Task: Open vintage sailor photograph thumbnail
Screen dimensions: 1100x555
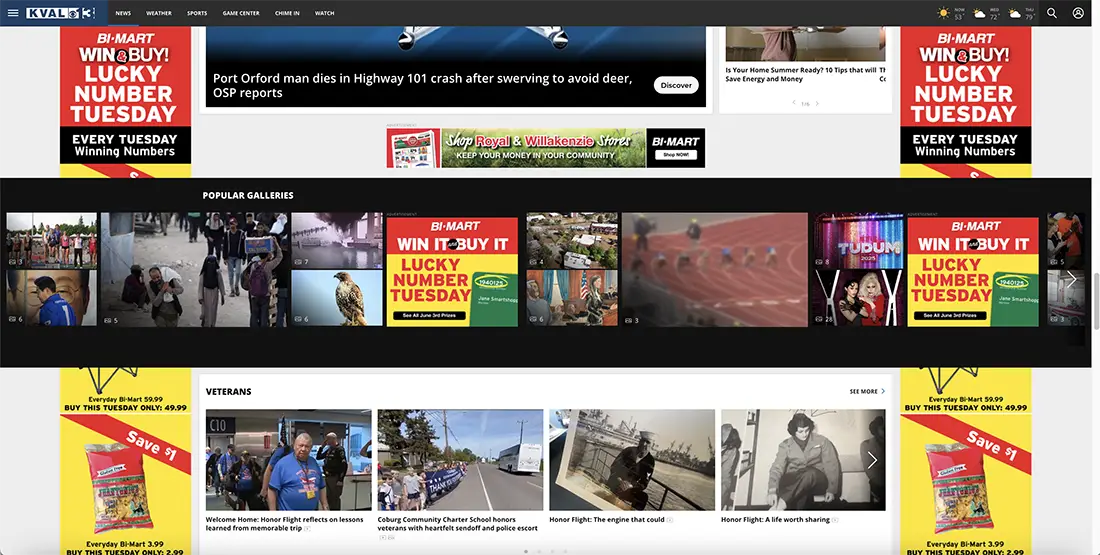Action: [632, 460]
